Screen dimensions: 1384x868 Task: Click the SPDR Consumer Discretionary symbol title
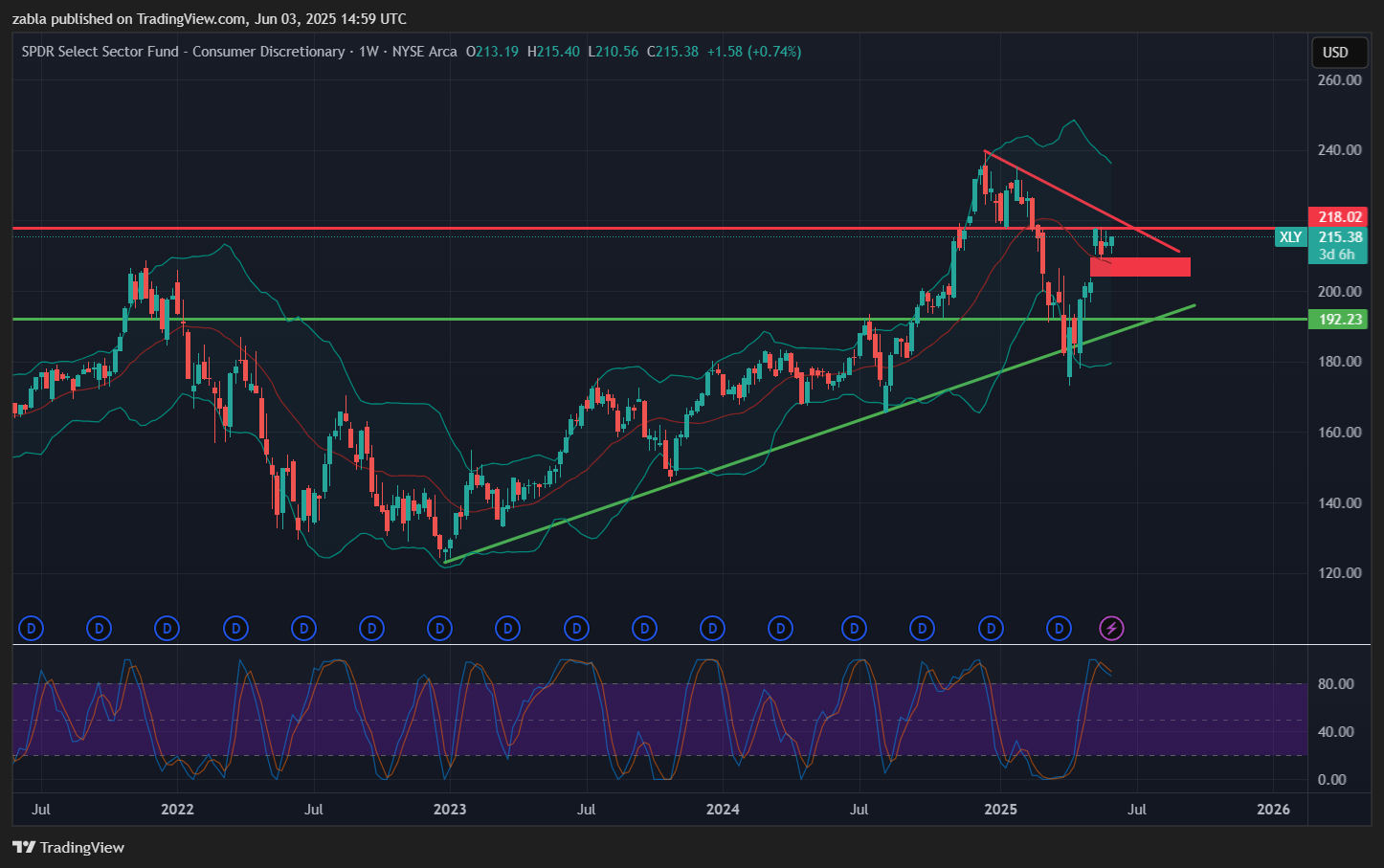point(183,52)
